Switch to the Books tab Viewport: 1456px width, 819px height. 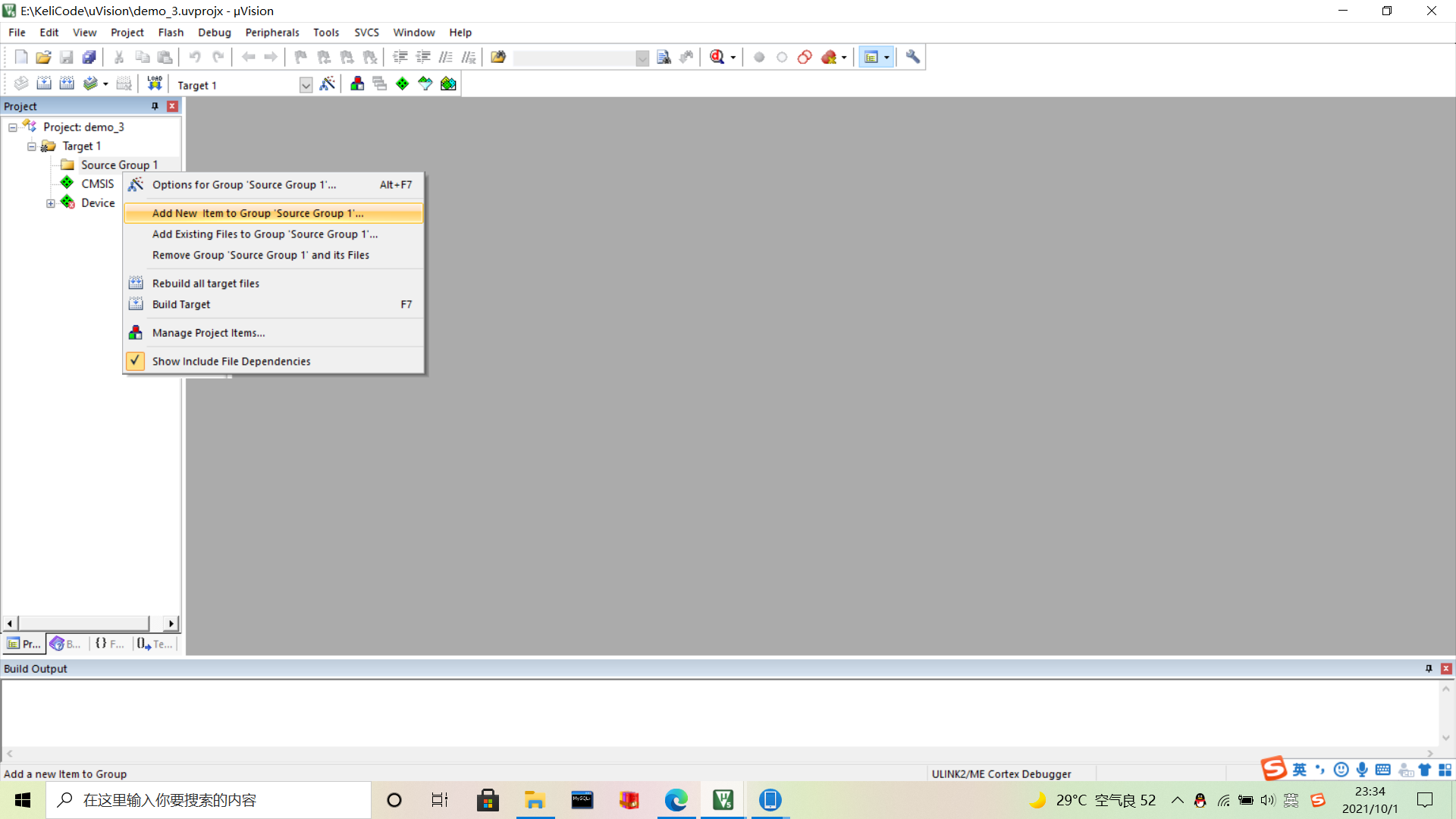coord(66,644)
